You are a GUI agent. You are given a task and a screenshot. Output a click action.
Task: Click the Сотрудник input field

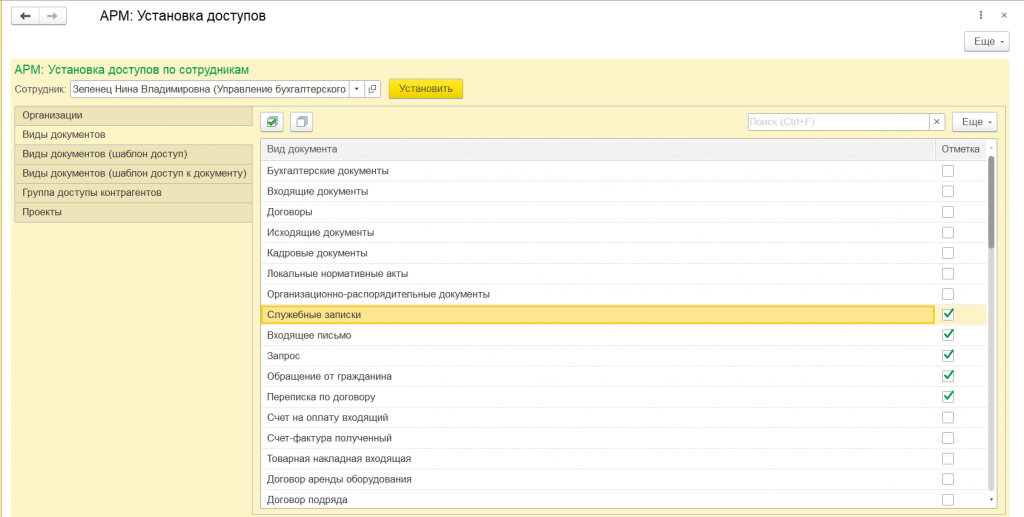pyautogui.click(x=210, y=89)
